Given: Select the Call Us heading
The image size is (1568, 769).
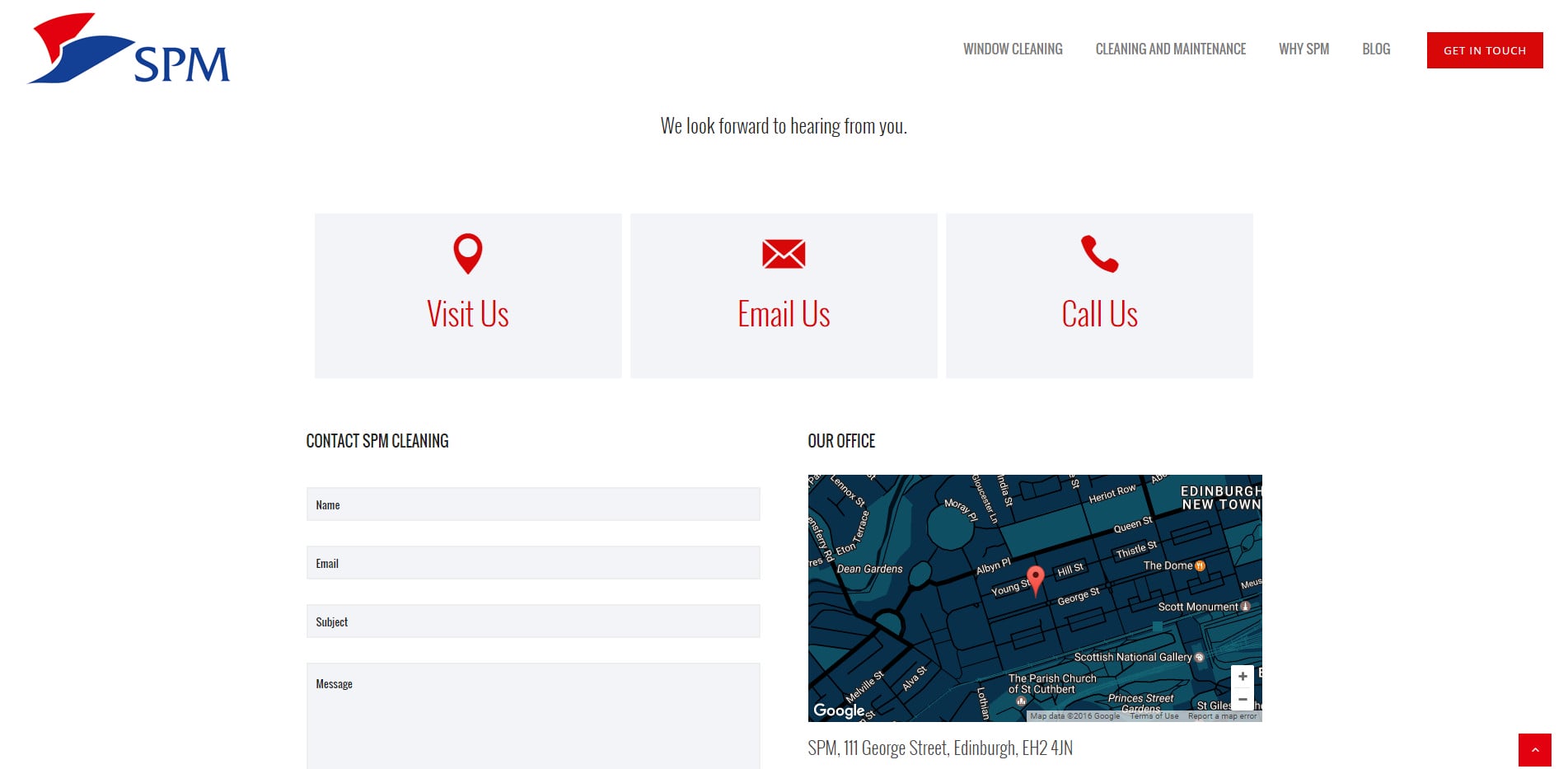Looking at the screenshot, I should coord(1099,314).
